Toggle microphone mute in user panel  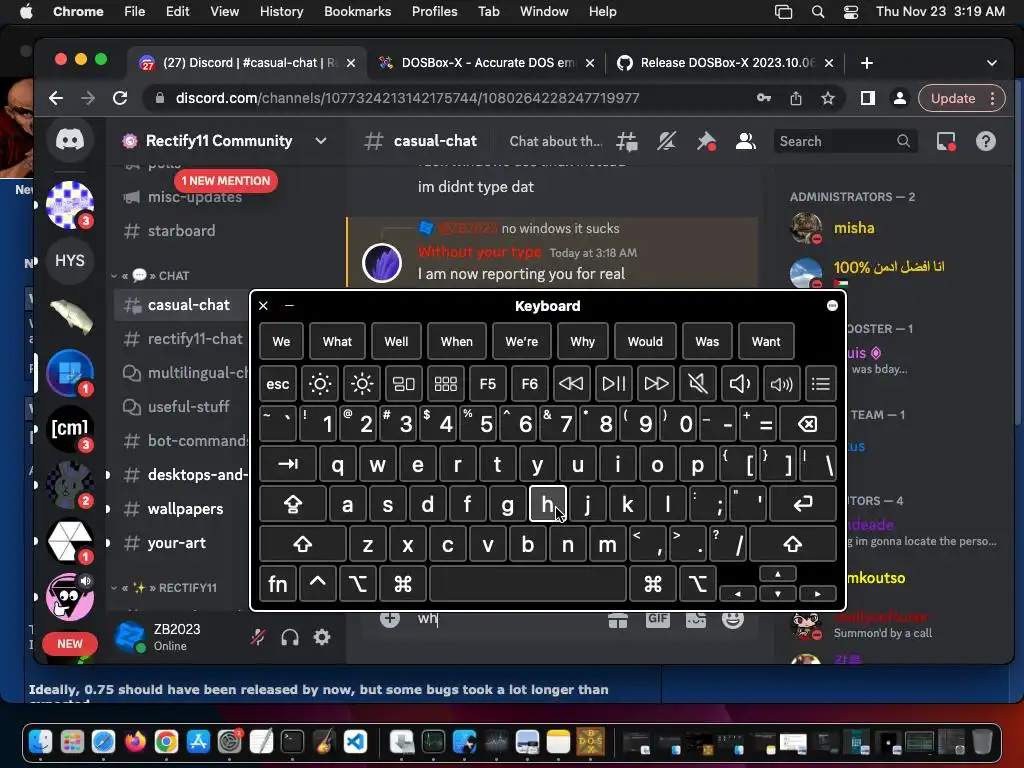point(258,637)
